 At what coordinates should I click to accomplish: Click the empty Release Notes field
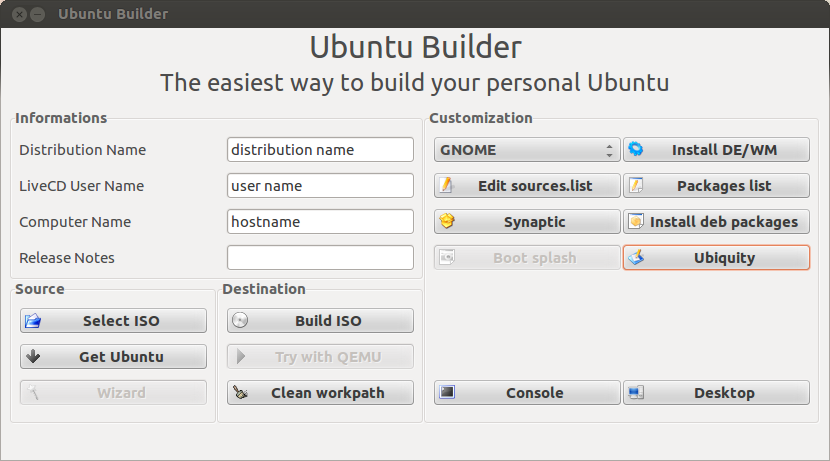coord(320,258)
